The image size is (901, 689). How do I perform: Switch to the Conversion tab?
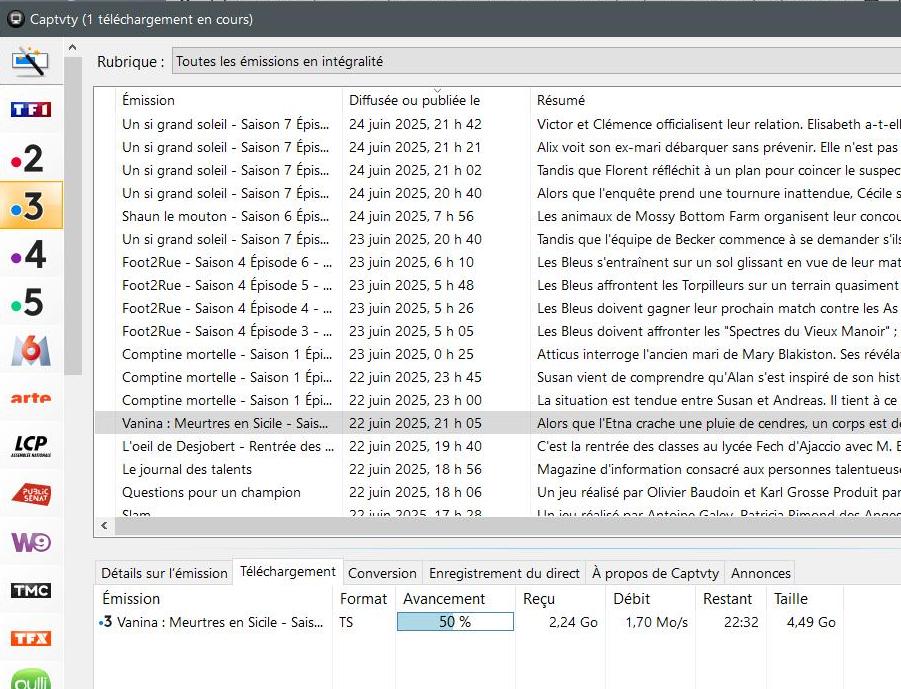tap(382, 573)
